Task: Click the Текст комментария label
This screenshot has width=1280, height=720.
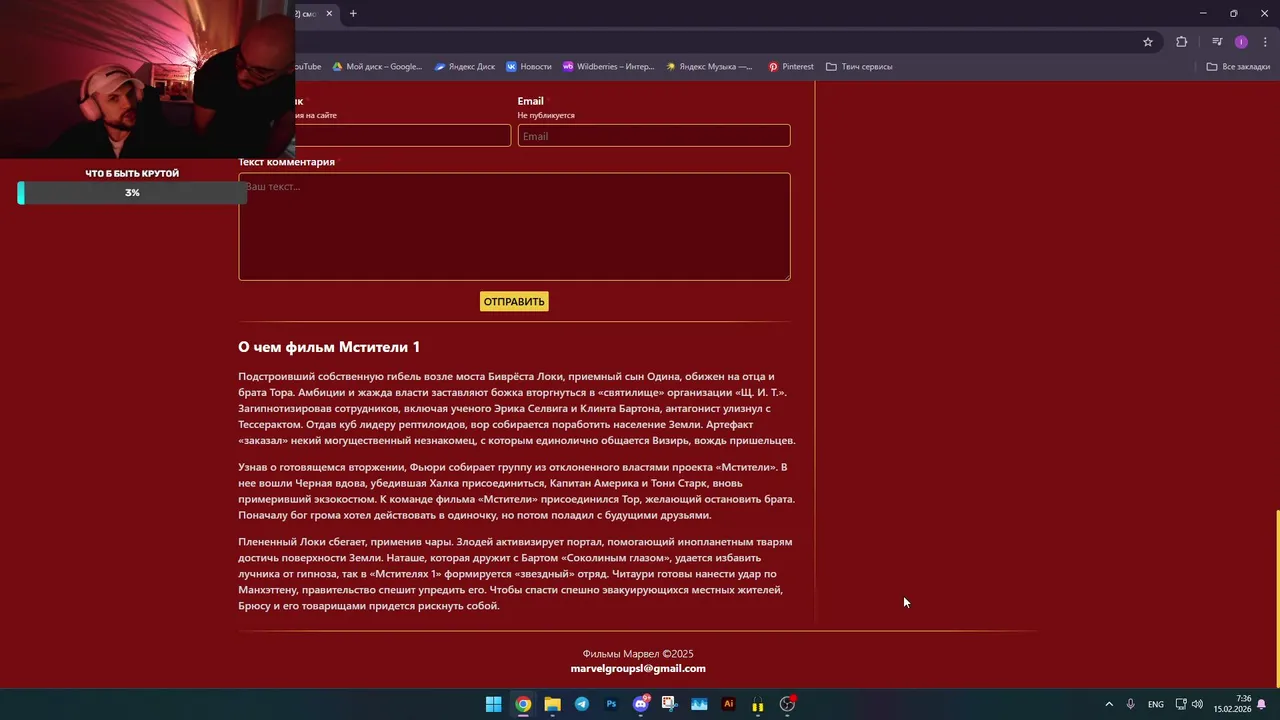Action: [286, 162]
